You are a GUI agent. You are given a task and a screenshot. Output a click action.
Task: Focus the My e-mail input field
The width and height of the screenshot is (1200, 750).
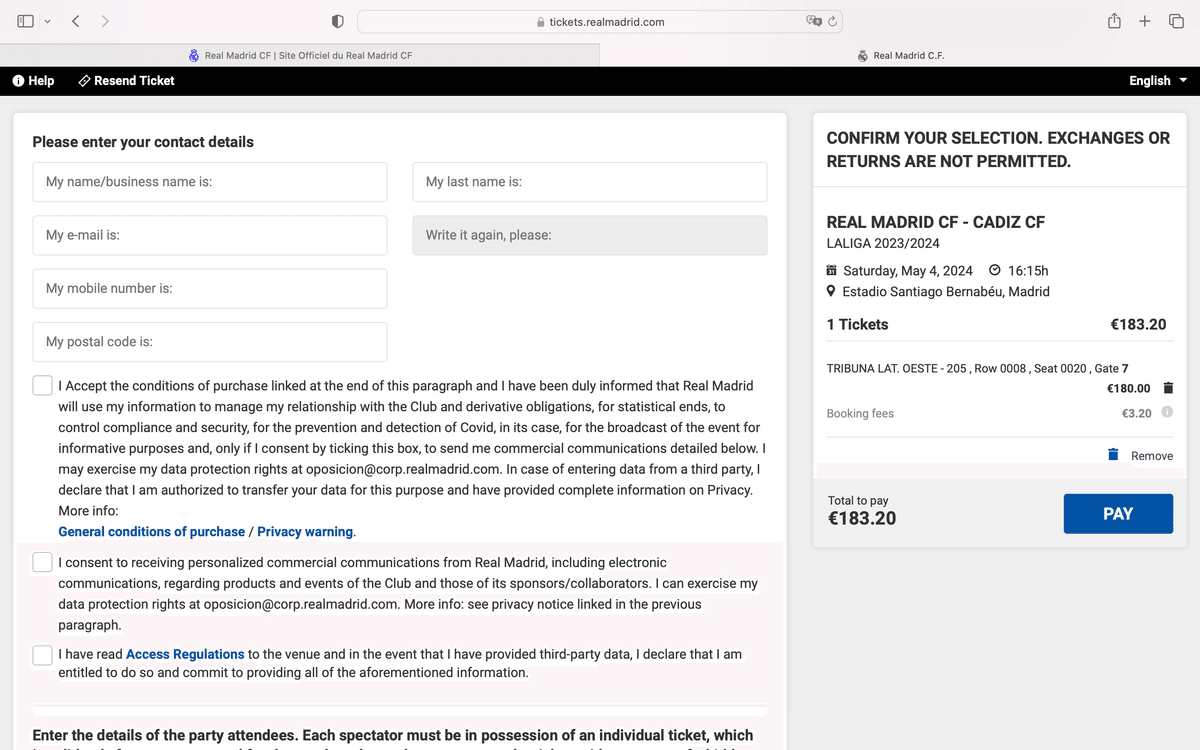[x=210, y=235]
